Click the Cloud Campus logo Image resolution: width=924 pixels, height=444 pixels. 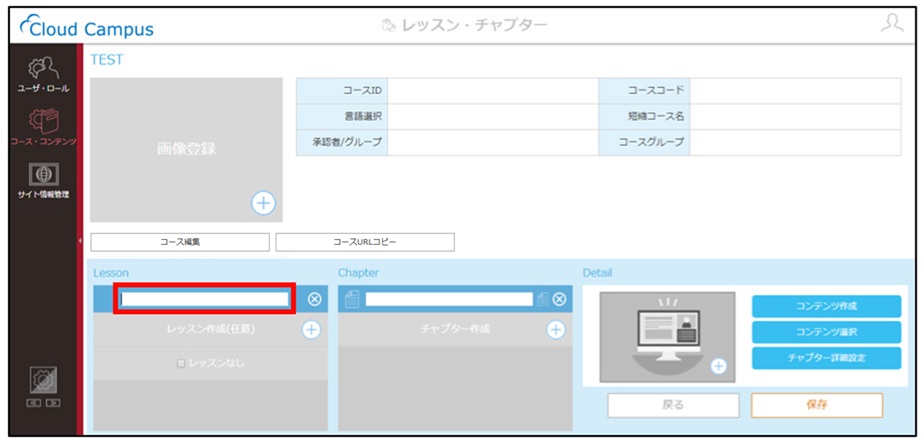pos(87,28)
